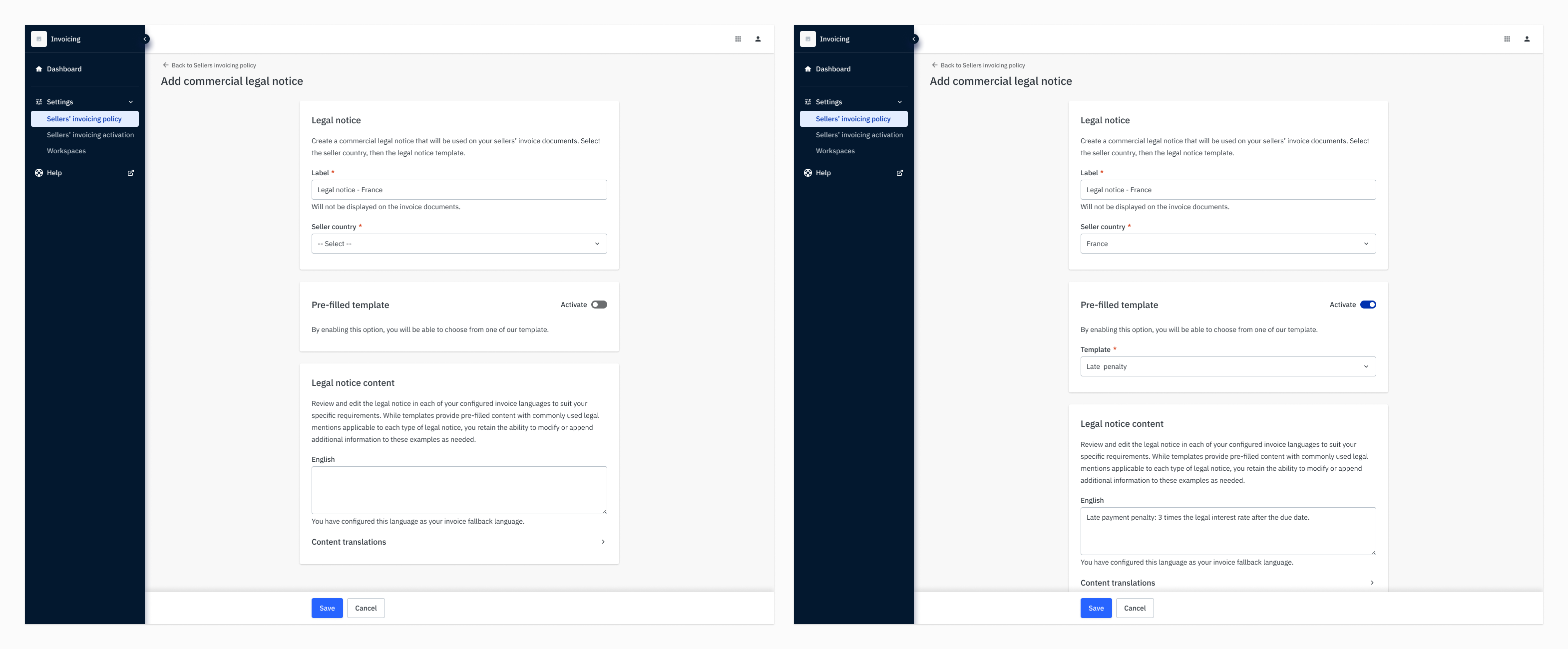Click the Dashboard home icon in the right mockup sidebar

[808, 69]
